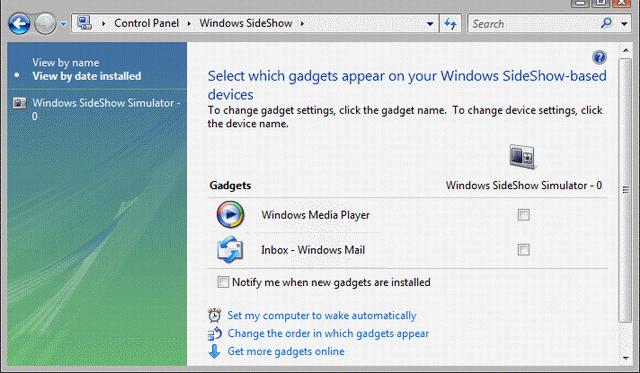Open the search options dropdown arrow
Image resolution: width=640 pixels, height=373 pixels.
624,24
